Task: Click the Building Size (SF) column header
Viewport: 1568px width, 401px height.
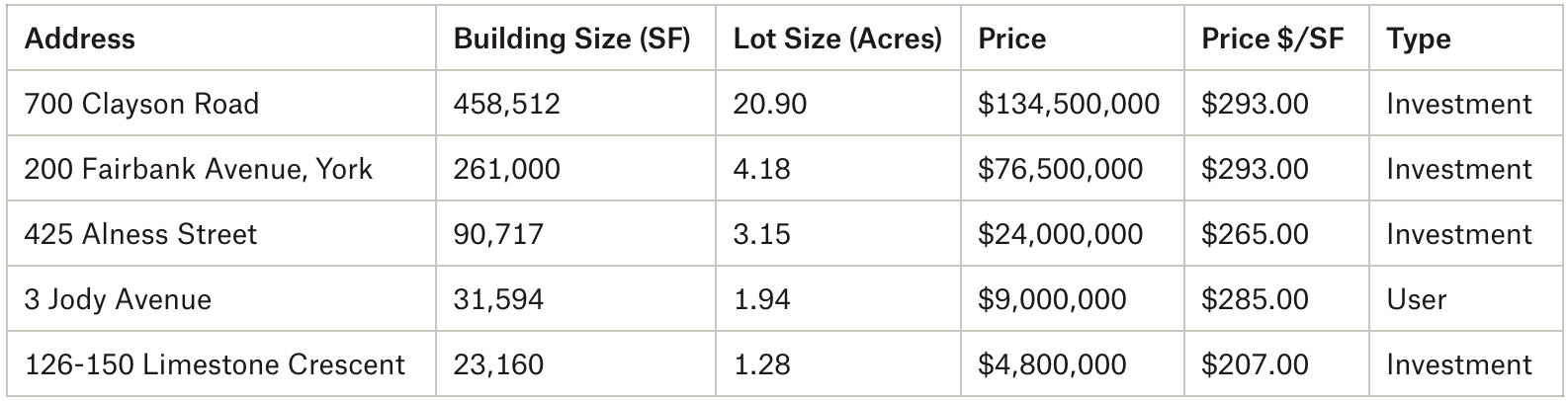Action: [x=571, y=40]
